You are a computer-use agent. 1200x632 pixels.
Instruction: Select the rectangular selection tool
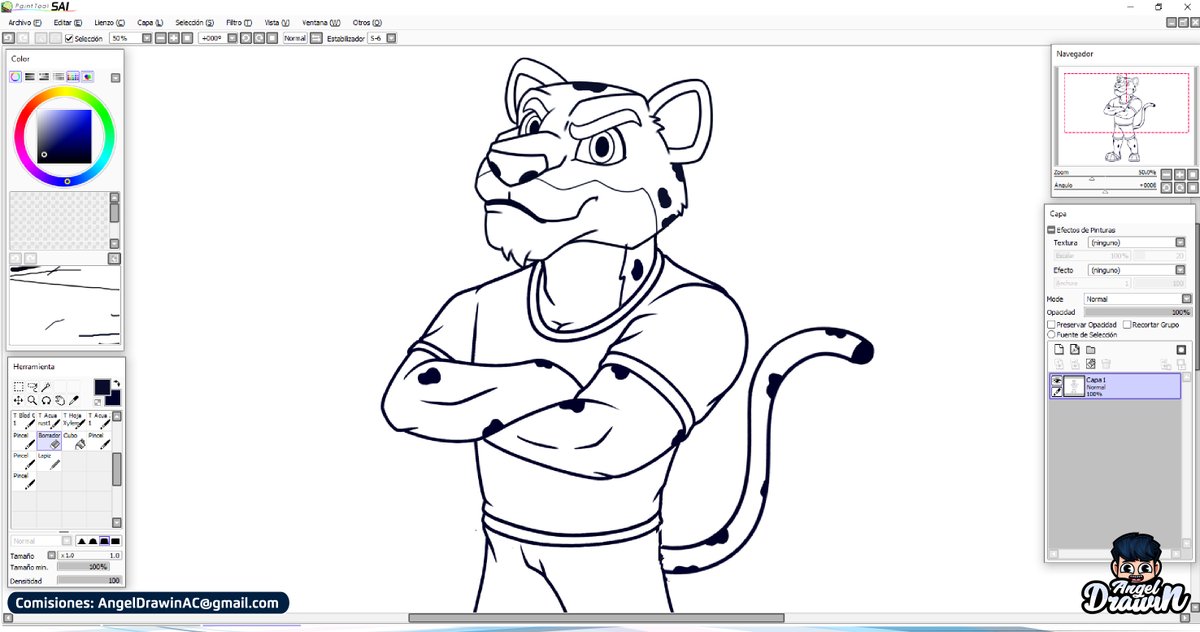coord(18,386)
